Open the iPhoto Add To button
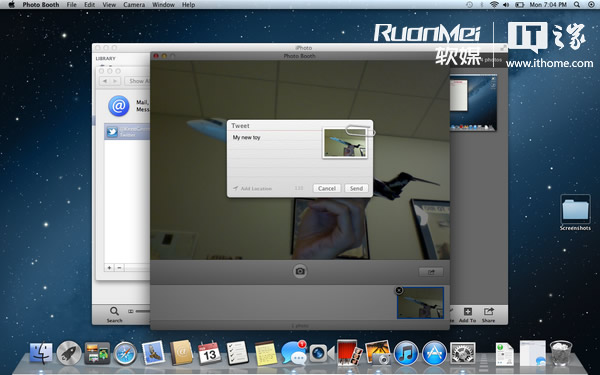 click(468, 315)
